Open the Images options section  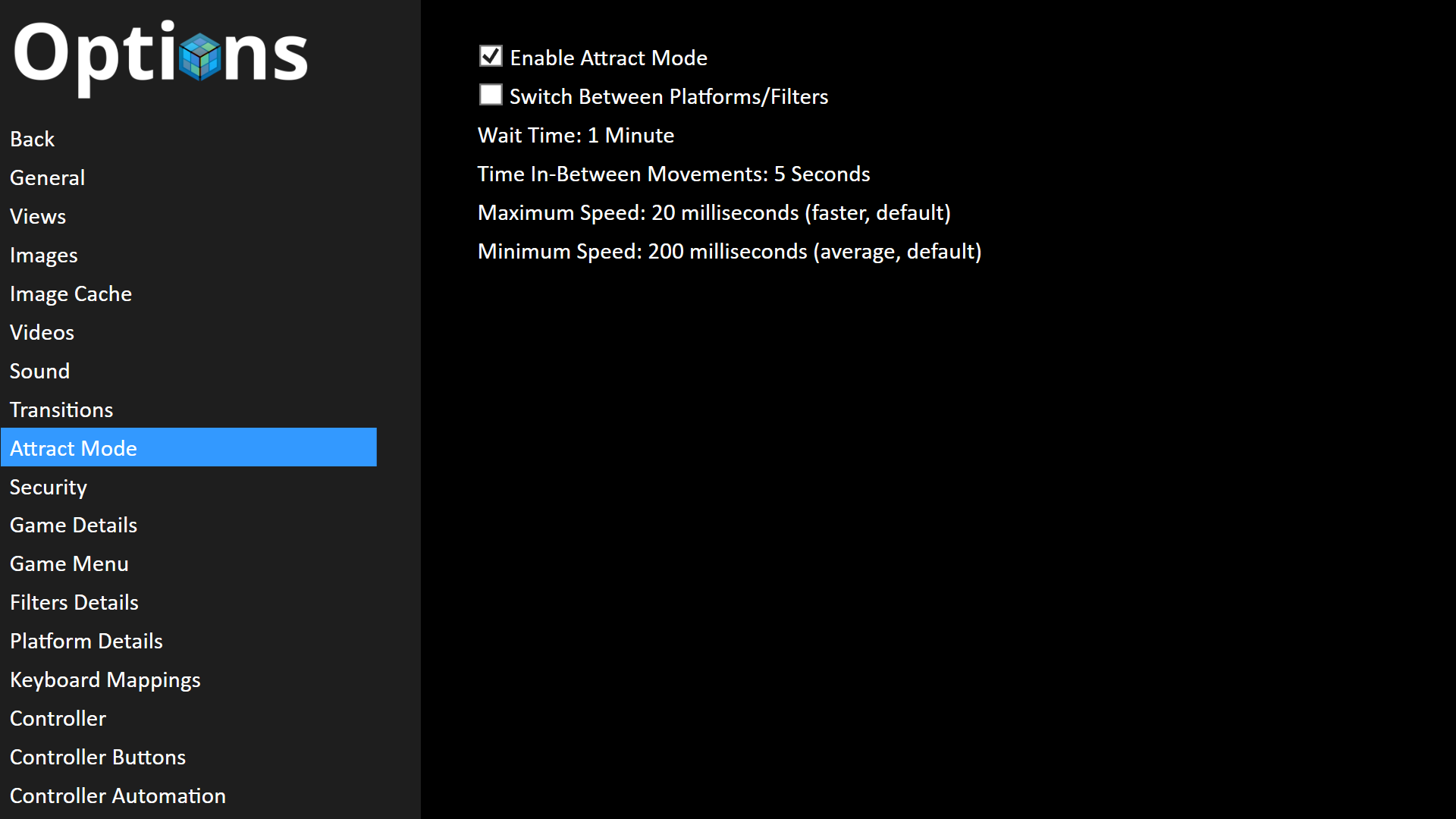pyautogui.click(x=43, y=255)
